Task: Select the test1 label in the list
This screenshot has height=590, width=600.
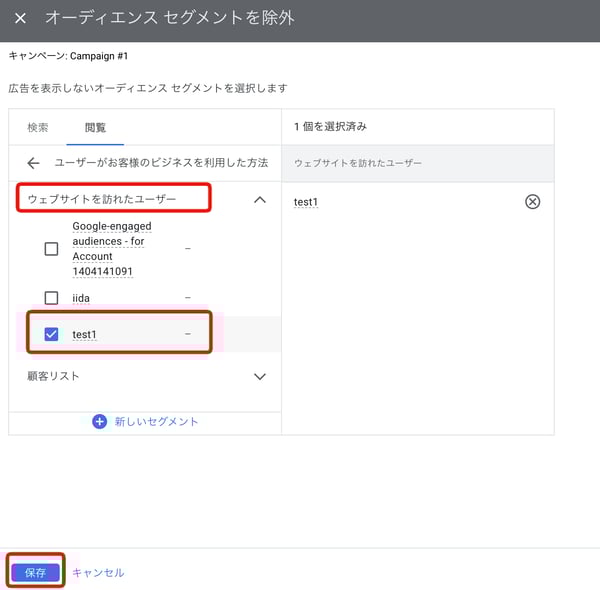Action: (85, 334)
